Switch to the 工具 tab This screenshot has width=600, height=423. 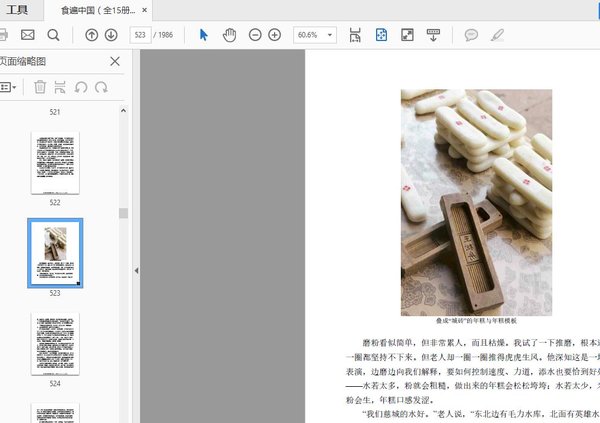point(18,10)
